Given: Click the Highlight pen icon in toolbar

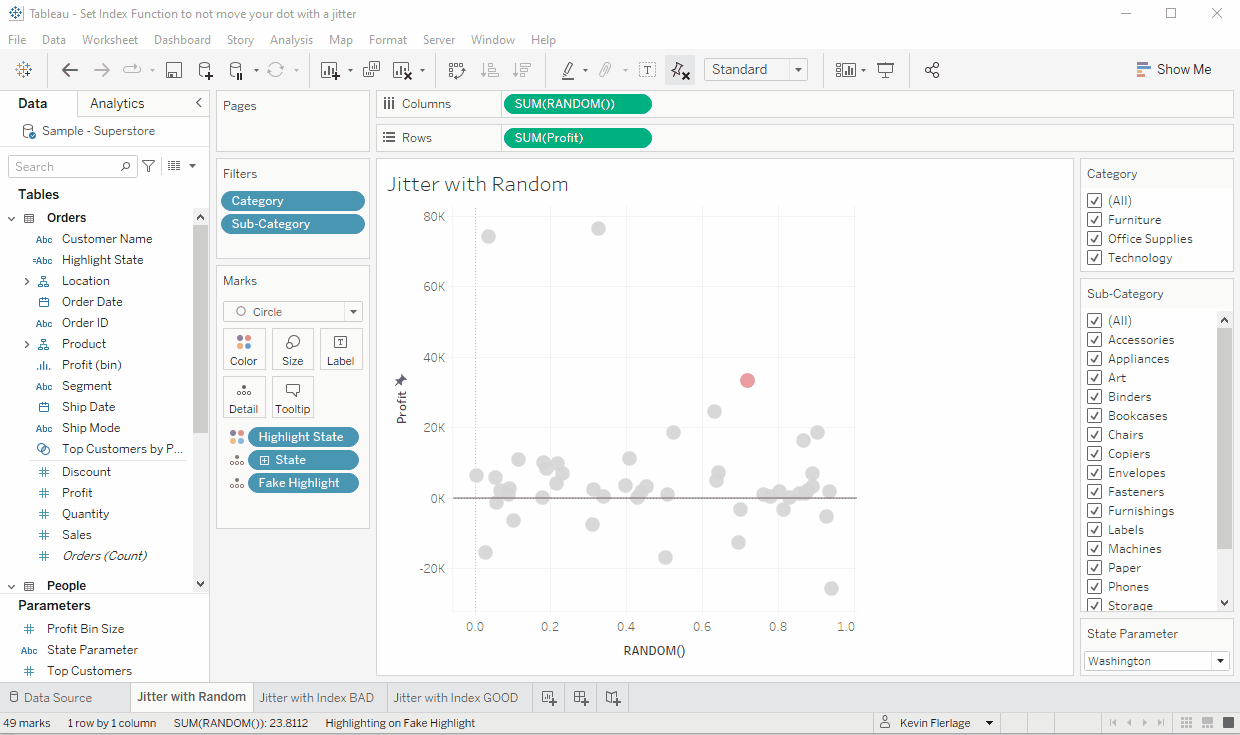Looking at the screenshot, I should pos(568,70).
